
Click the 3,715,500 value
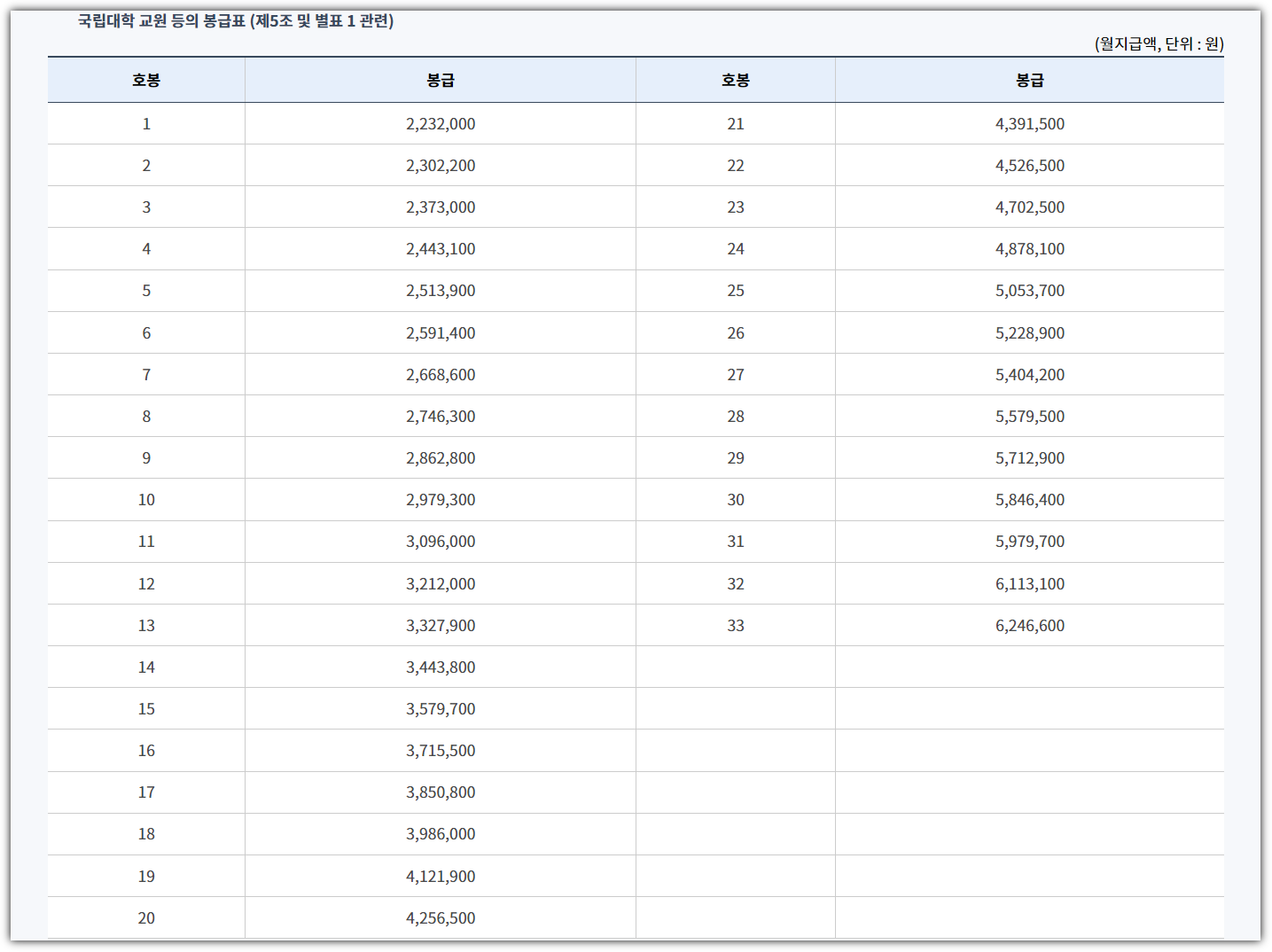pos(441,751)
